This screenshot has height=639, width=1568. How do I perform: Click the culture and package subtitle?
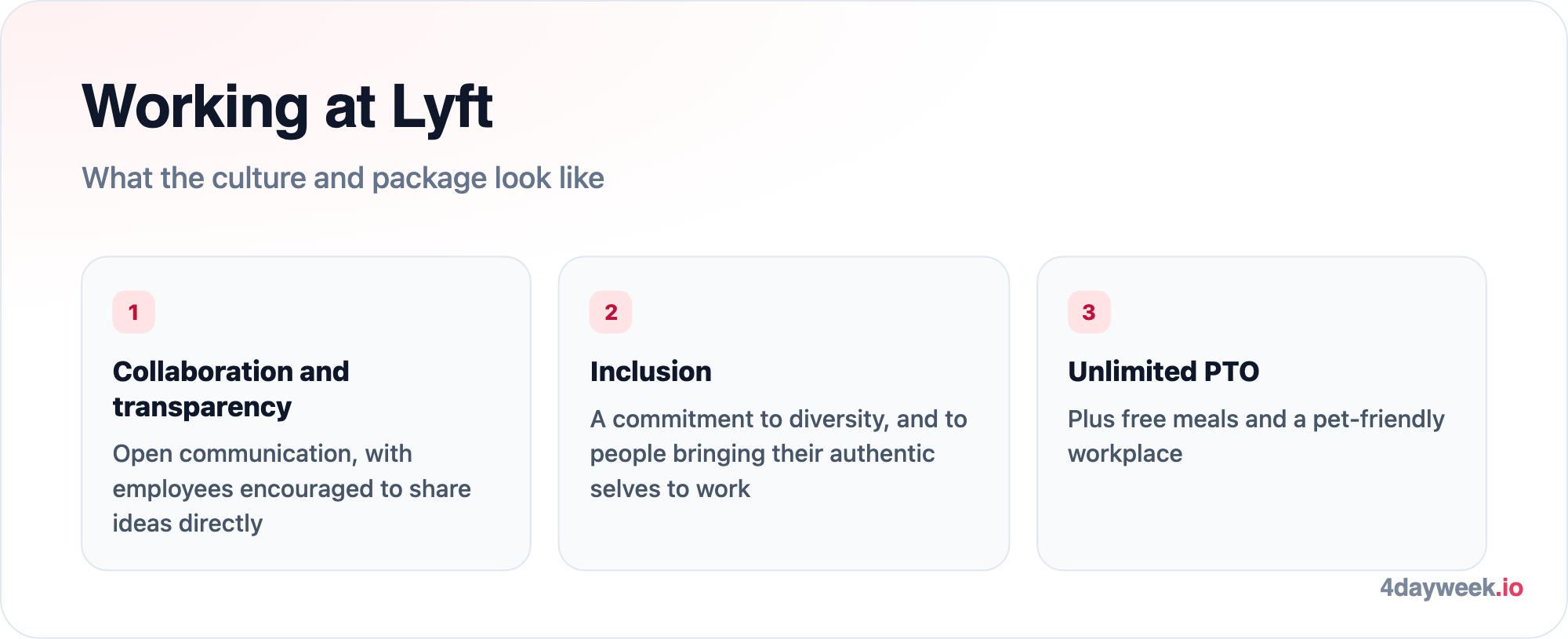[343, 179]
